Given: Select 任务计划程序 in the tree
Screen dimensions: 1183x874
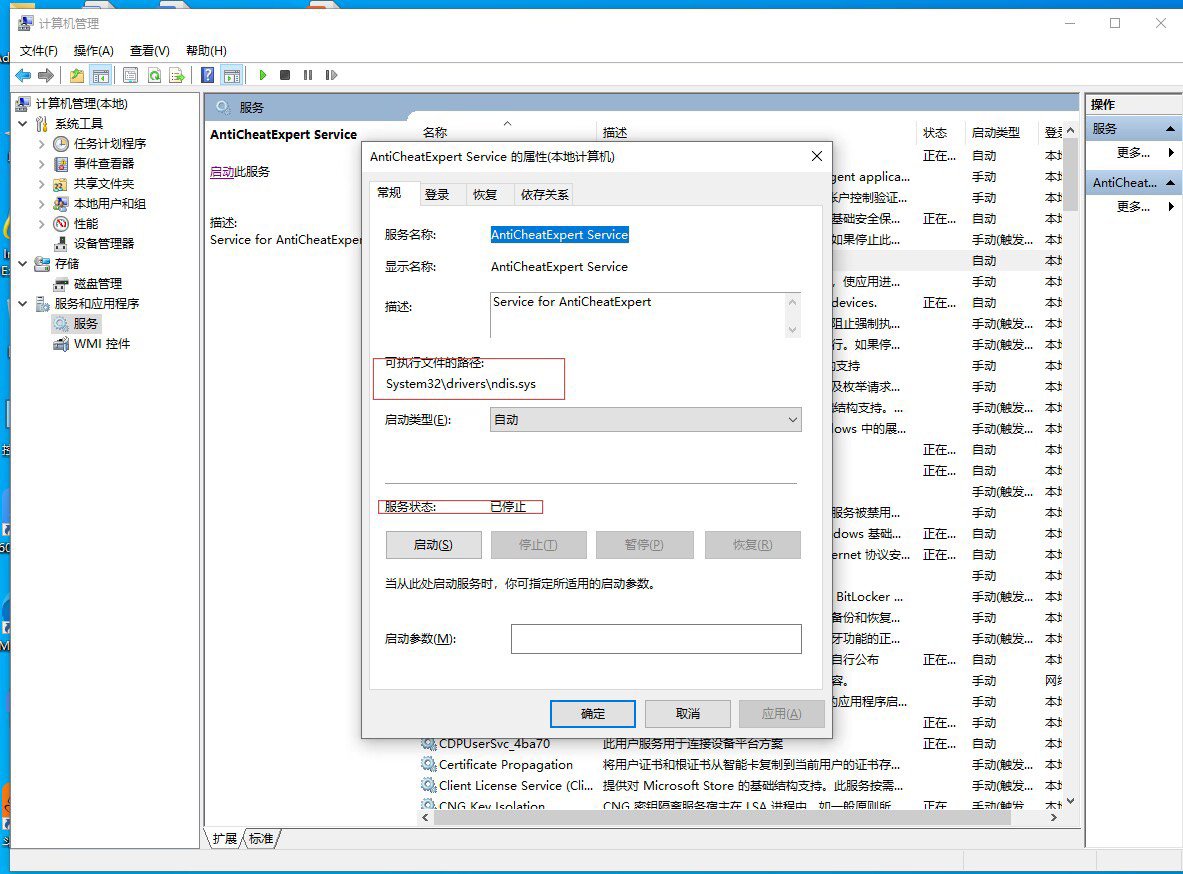Looking at the screenshot, I should click(x=109, y=143).
